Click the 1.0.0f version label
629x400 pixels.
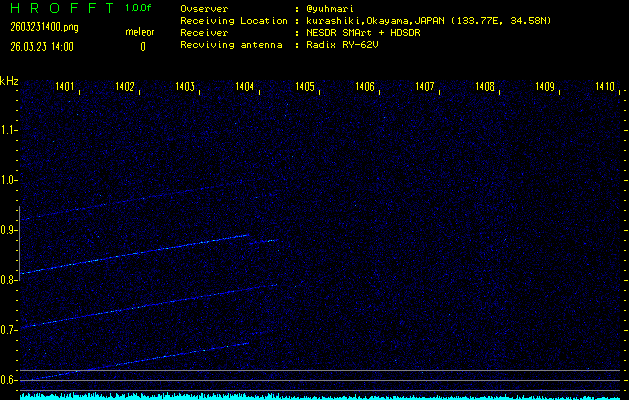139,8
